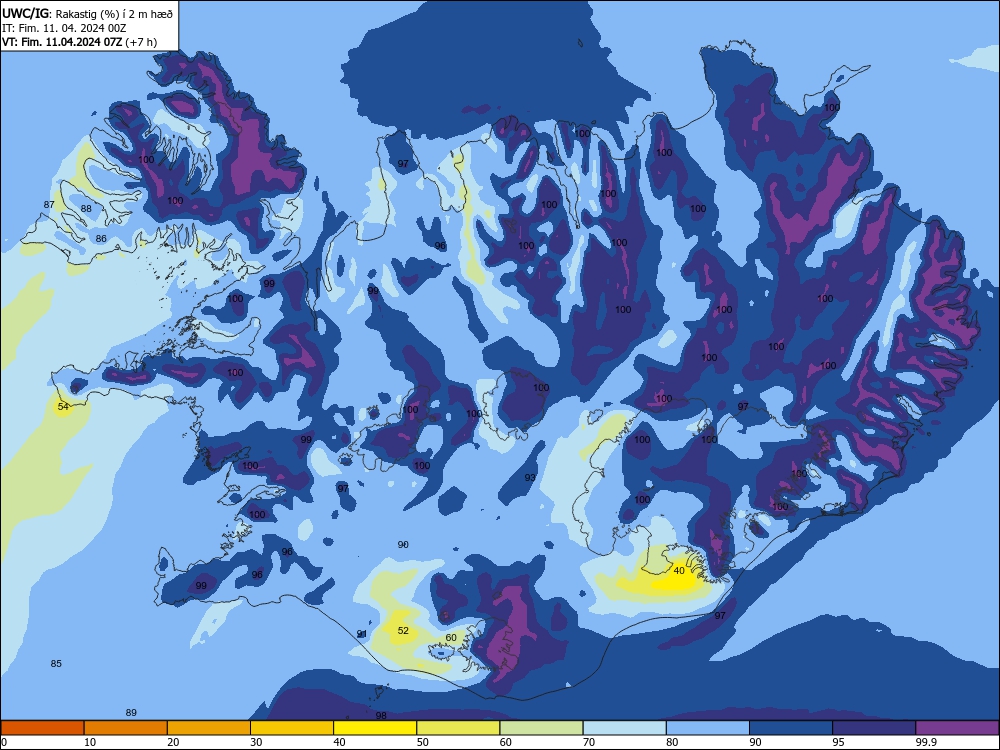Click the '88' humidity value on the map
The height and width of the screenshot is (750, 1000).
point(86,209)
